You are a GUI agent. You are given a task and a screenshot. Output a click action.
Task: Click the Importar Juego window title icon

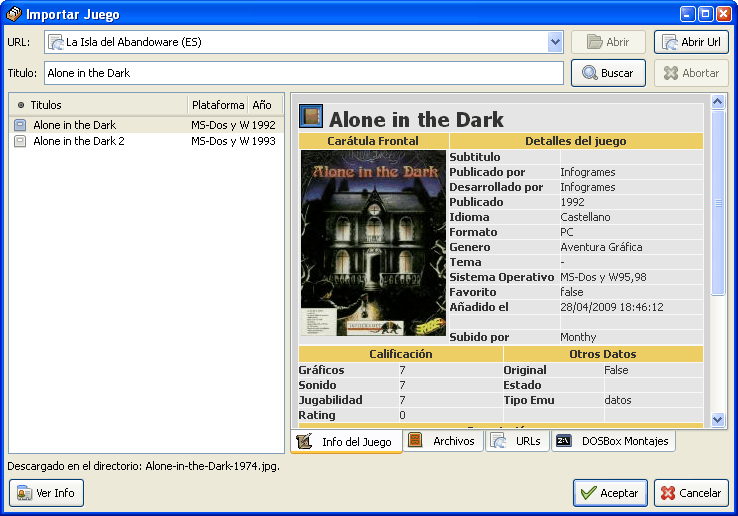[x=14, y=14]
